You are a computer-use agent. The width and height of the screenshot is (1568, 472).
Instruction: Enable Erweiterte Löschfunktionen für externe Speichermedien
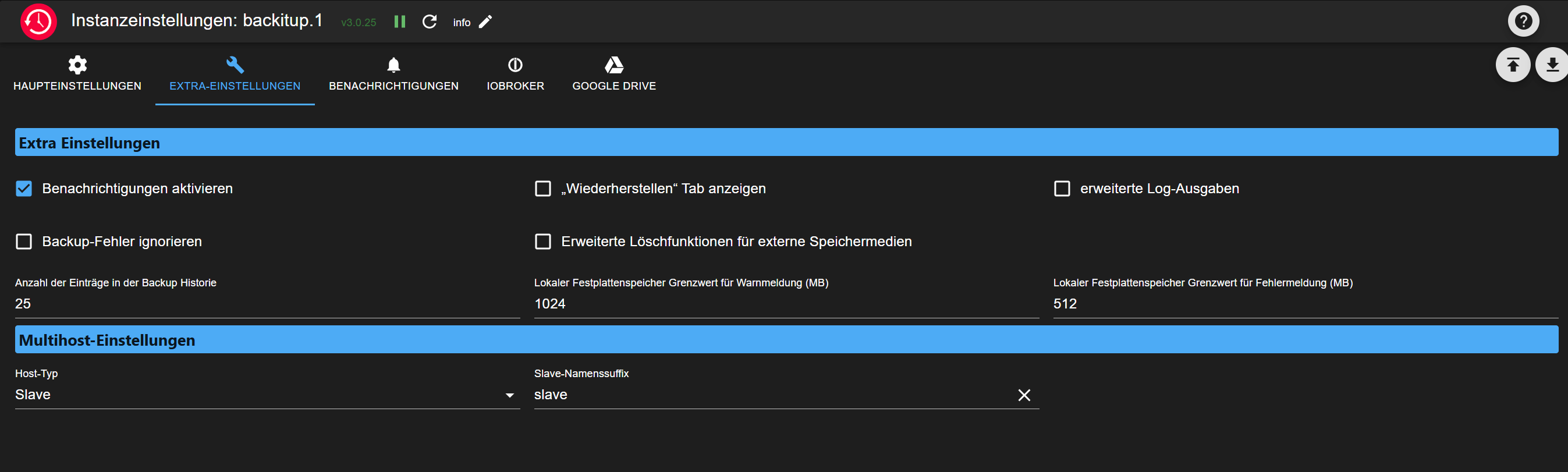point(542,242)
